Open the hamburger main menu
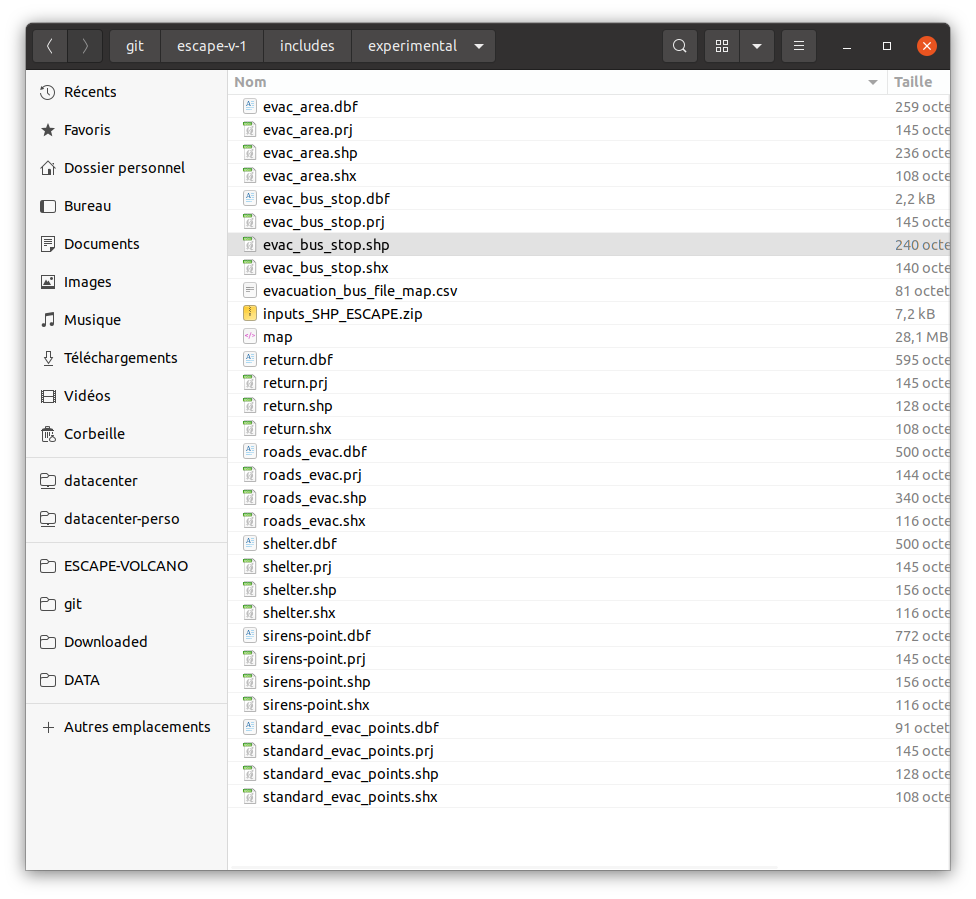This screenshot has height=899, width=976. coord(798,46)
